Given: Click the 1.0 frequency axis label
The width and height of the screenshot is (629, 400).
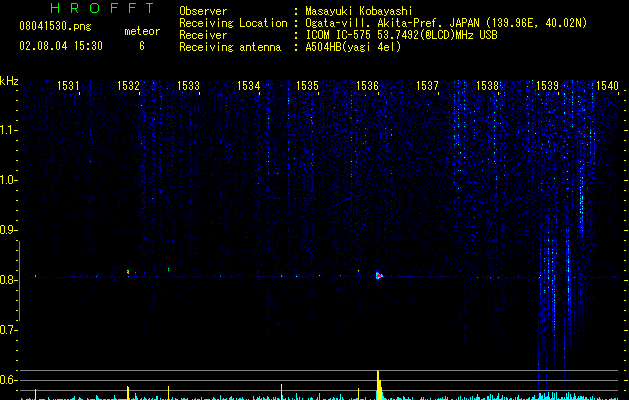Looking at the screenshot, I should click(x=8, y=180).
